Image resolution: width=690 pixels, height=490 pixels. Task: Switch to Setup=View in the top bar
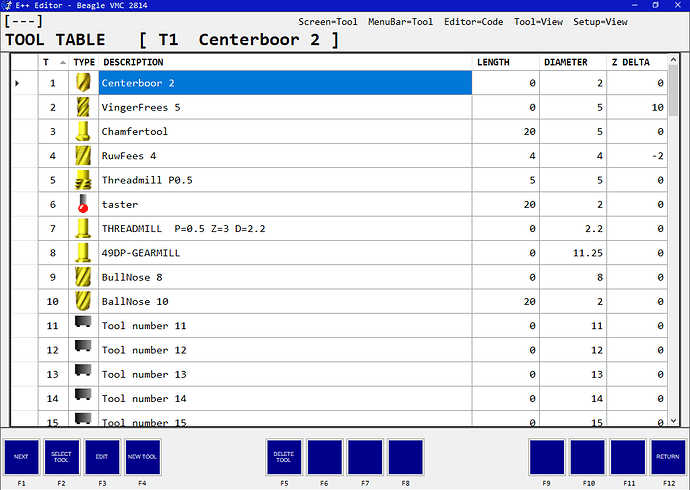[600, 22]
